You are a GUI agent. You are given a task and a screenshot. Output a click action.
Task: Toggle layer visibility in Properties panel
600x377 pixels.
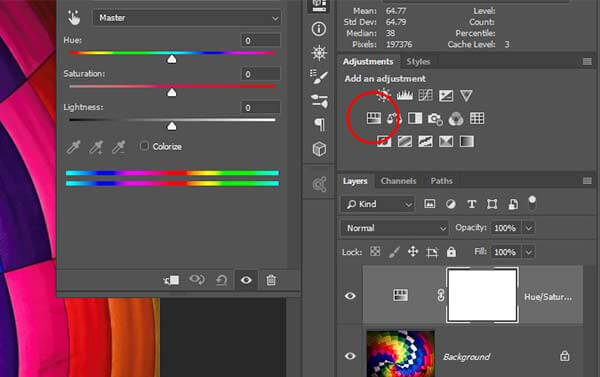tap(246, 280)
